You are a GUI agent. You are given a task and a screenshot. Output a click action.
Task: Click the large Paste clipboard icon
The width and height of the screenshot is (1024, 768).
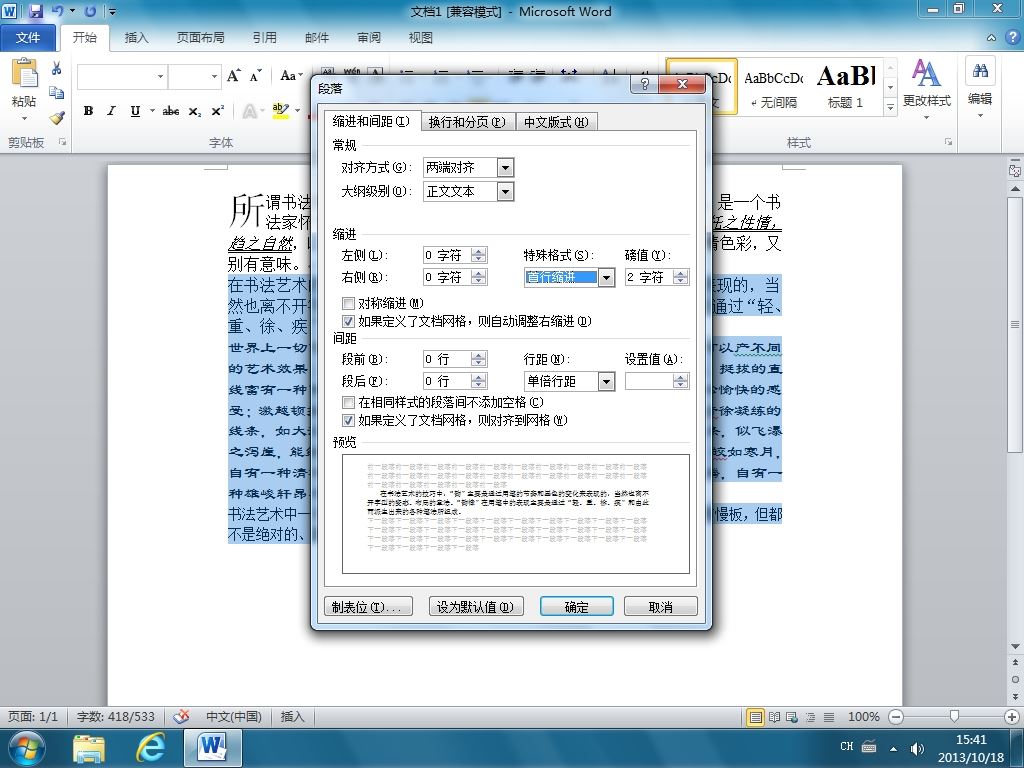[25, 74]
